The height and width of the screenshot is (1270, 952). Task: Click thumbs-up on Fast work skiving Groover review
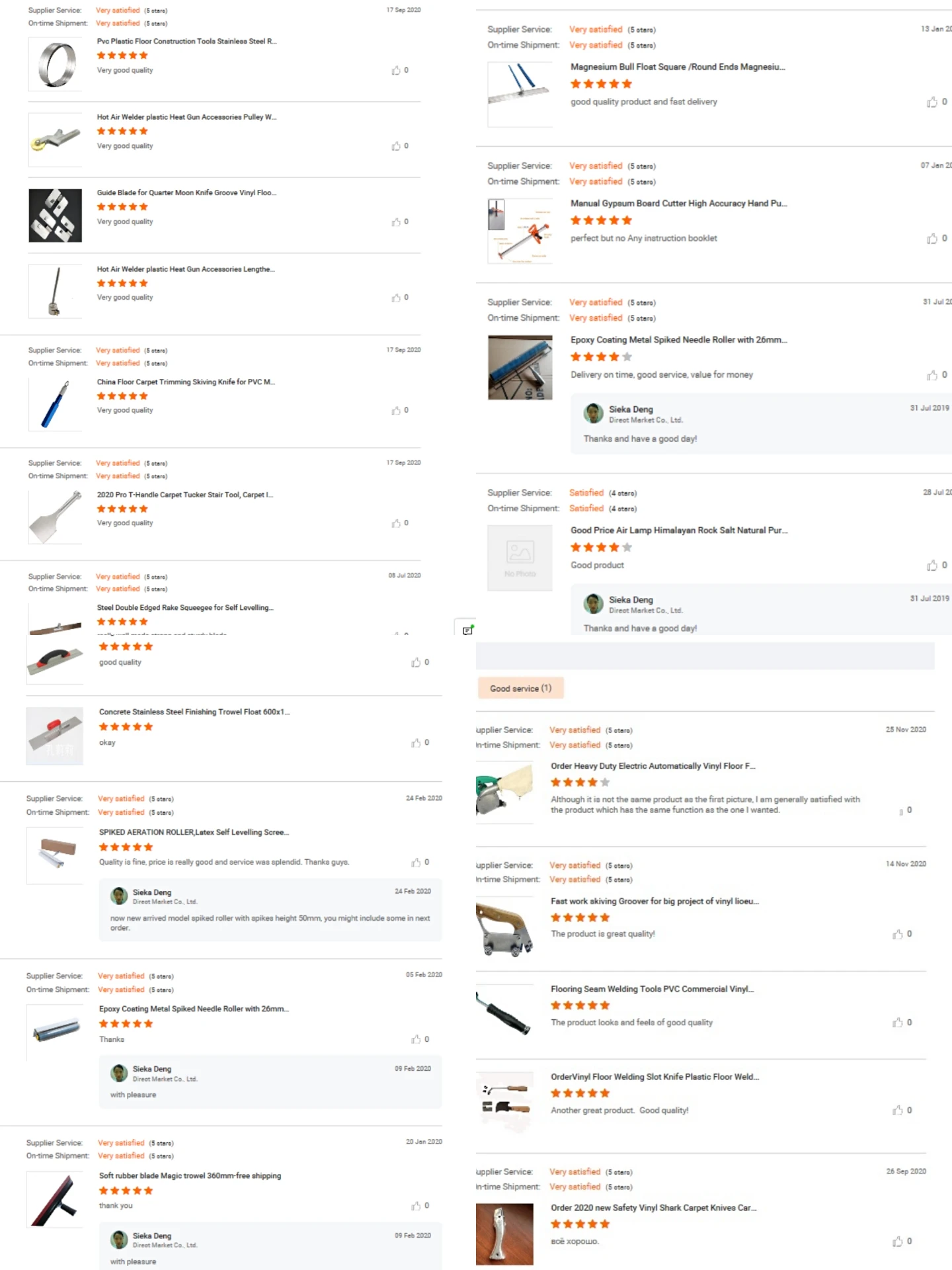click(898, 934)
